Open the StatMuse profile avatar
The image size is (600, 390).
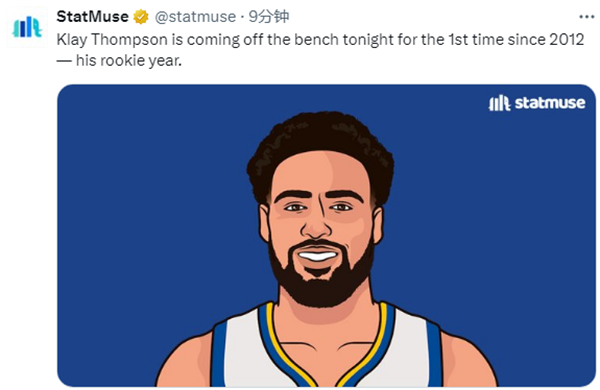click(27, 27)
